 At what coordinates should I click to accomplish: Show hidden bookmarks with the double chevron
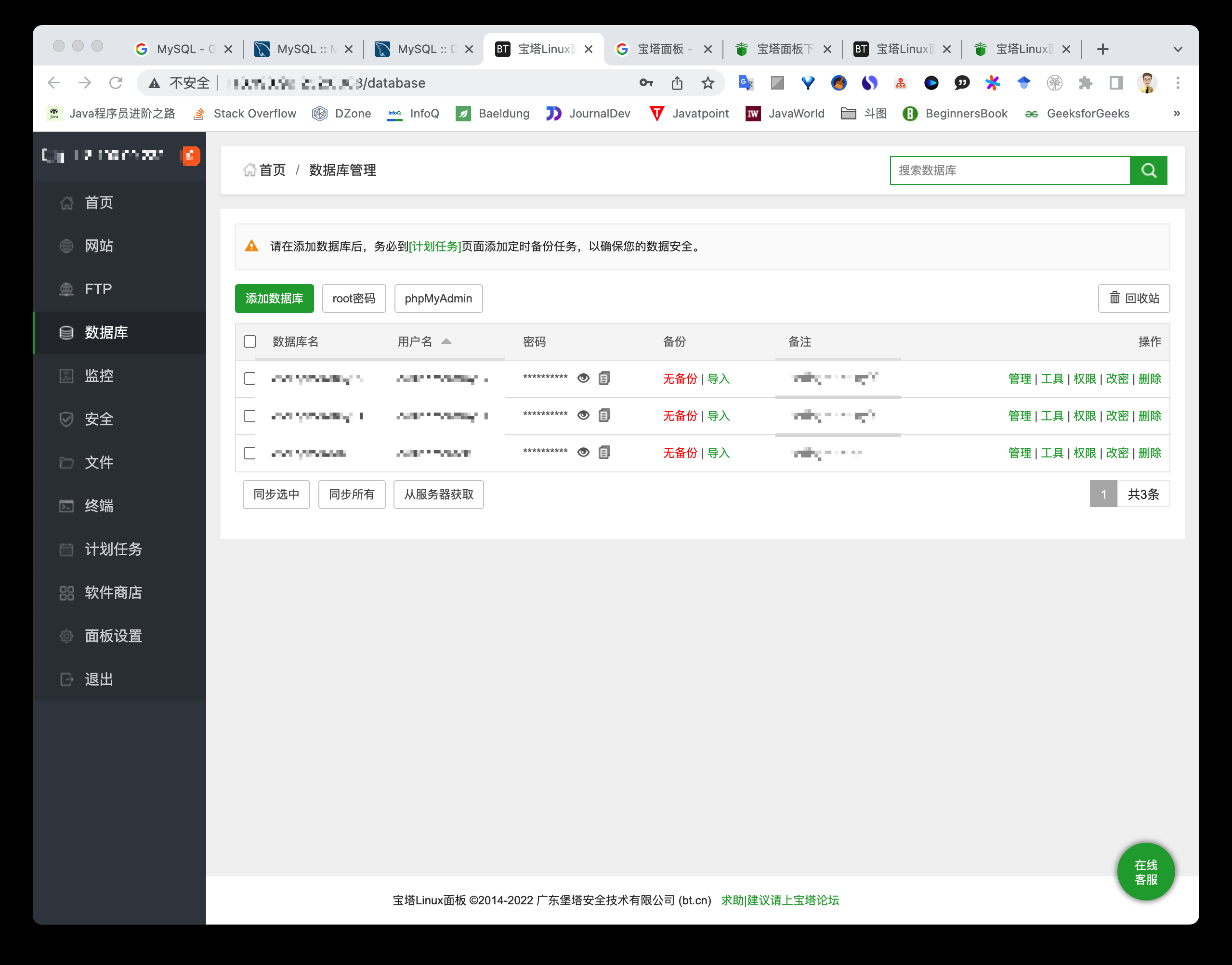pyautogui.click(x=1177, y=114)
